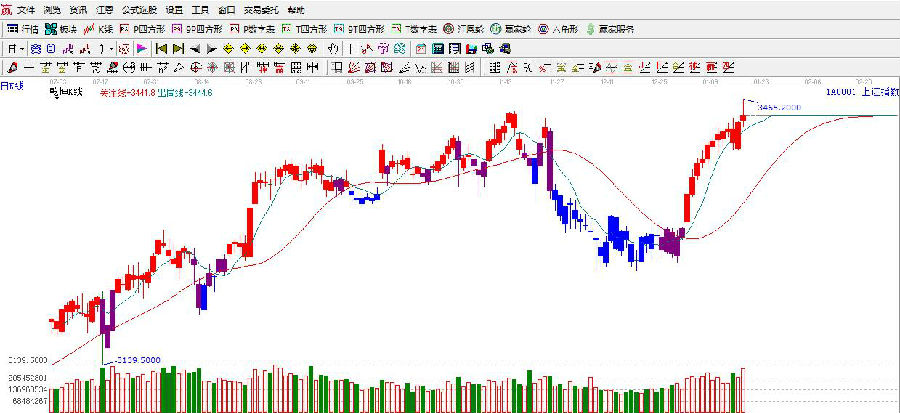900x413 pixels.
Task: Switch to K线 chart view icon
Action: tap(97, 28)
